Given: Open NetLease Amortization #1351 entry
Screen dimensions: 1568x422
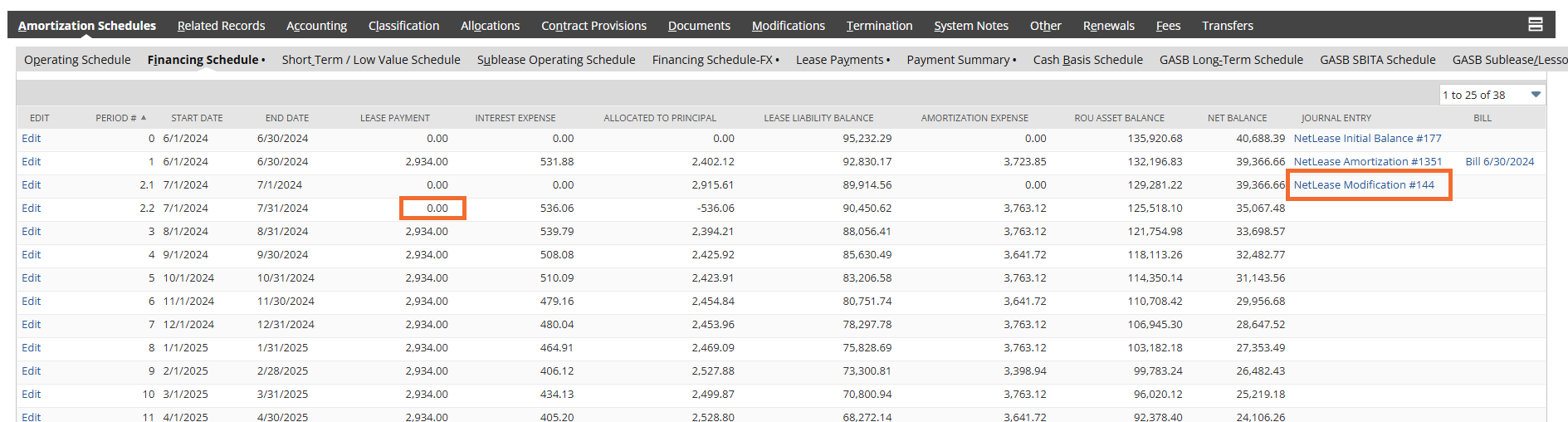Looking at the screenshot, I should click(x=1368, y=161).
